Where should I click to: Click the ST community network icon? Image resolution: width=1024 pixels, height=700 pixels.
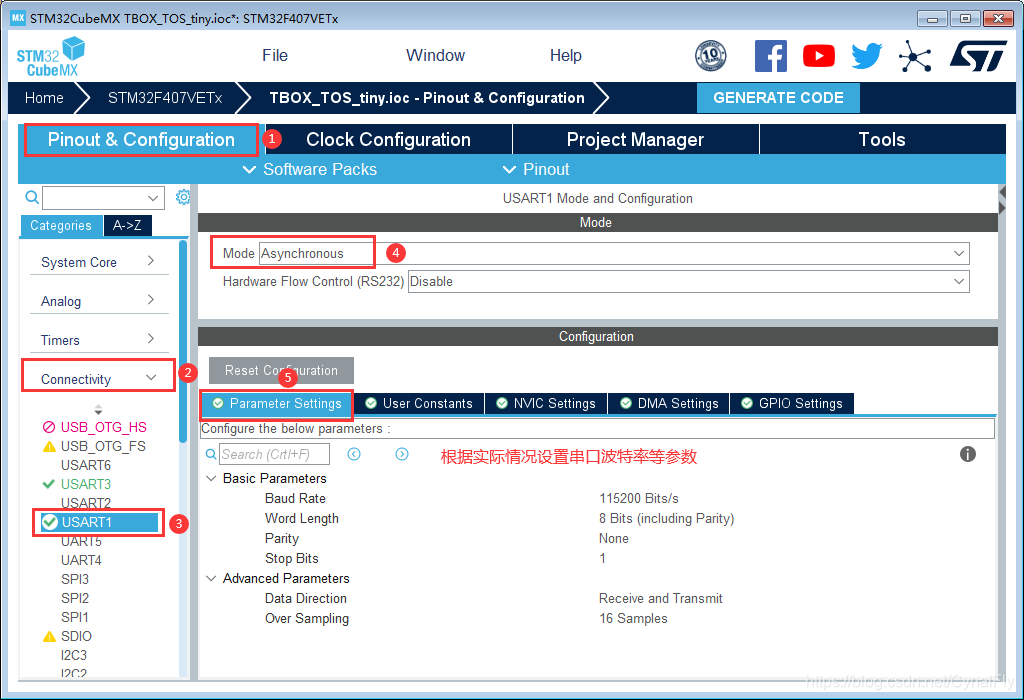915,56
